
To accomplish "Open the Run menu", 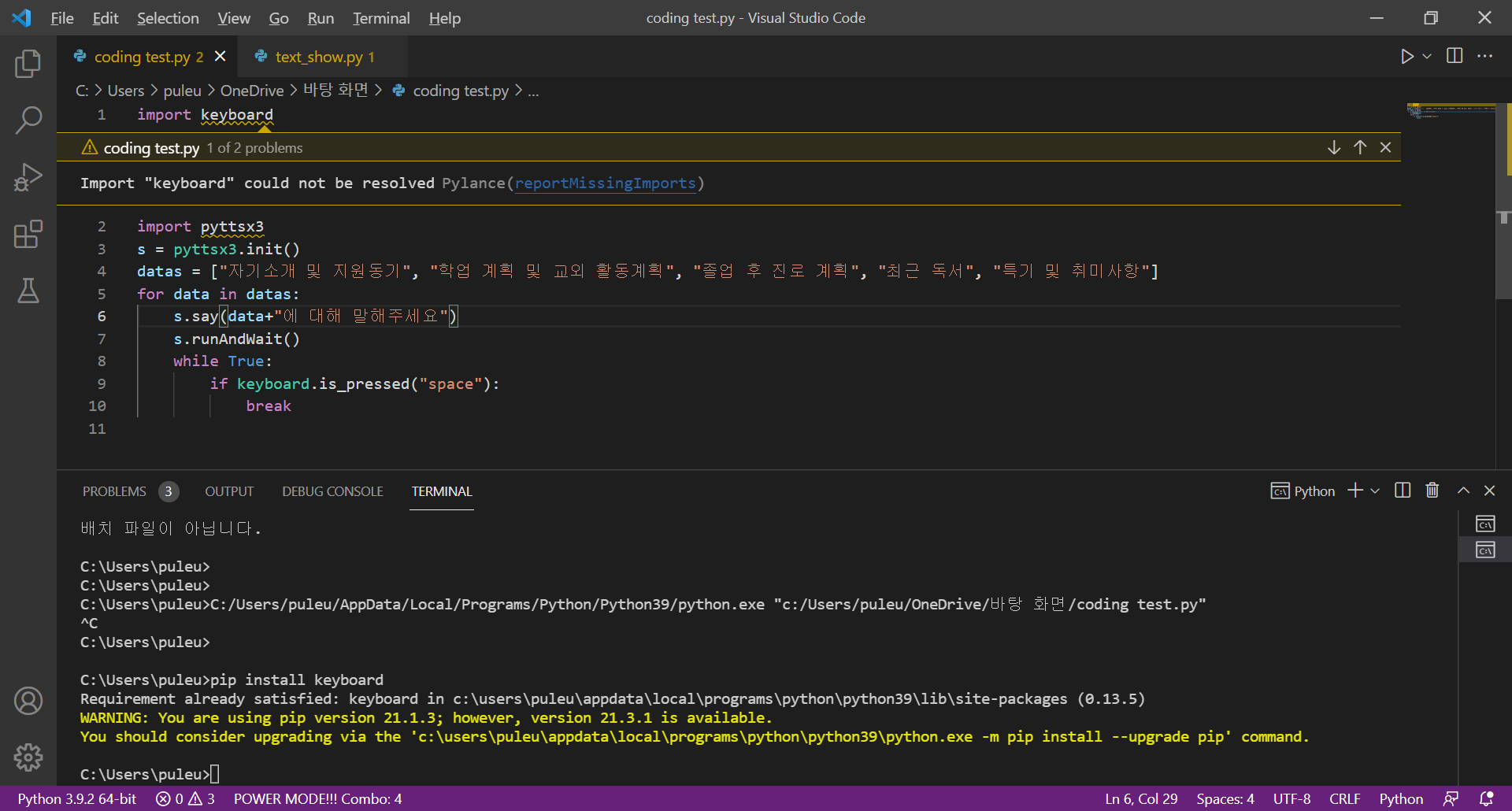I will (321, 18).
